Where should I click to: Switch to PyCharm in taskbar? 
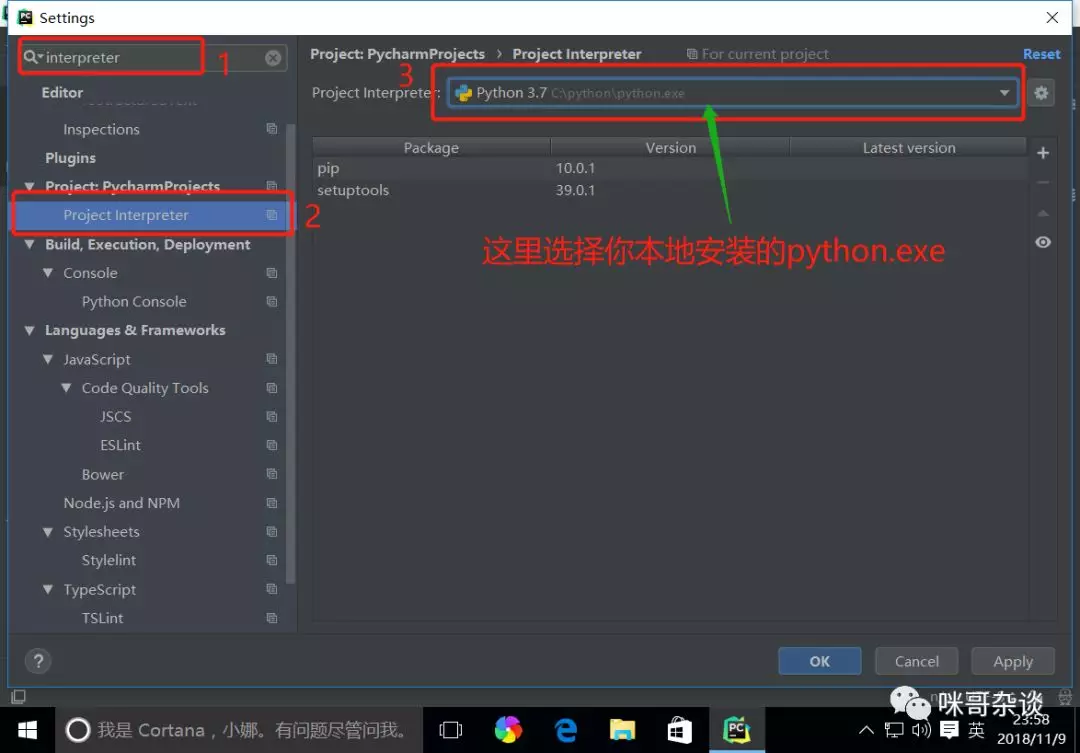[x=736, y=730]
